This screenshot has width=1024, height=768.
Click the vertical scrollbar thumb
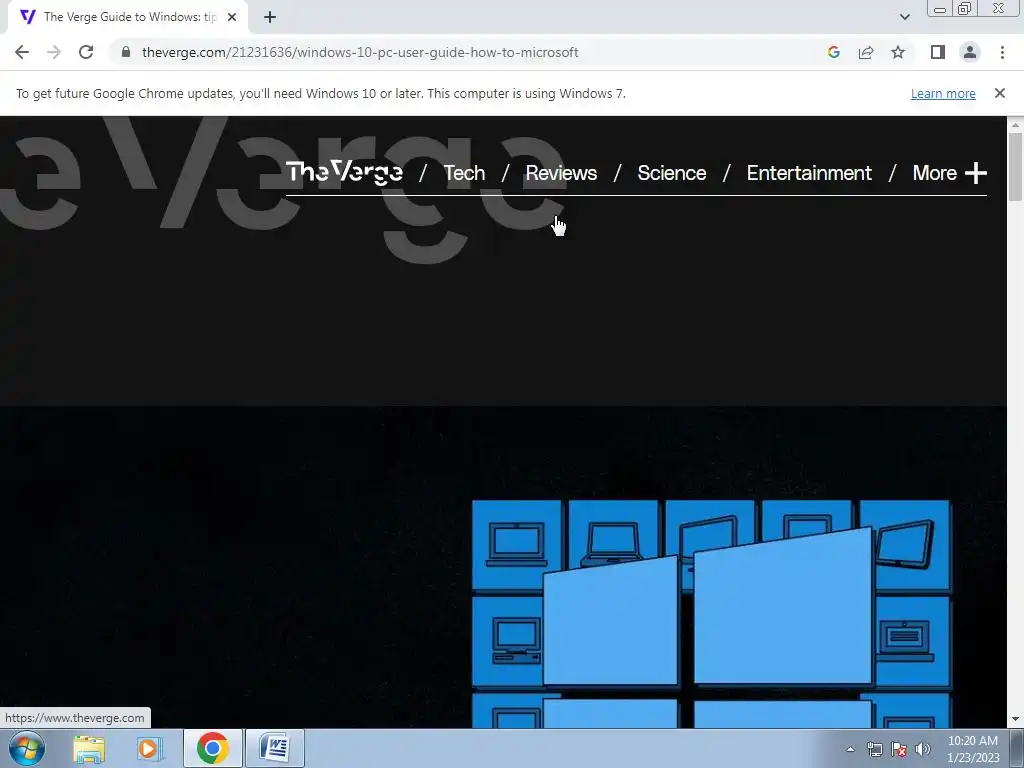tap(1015, 167)
